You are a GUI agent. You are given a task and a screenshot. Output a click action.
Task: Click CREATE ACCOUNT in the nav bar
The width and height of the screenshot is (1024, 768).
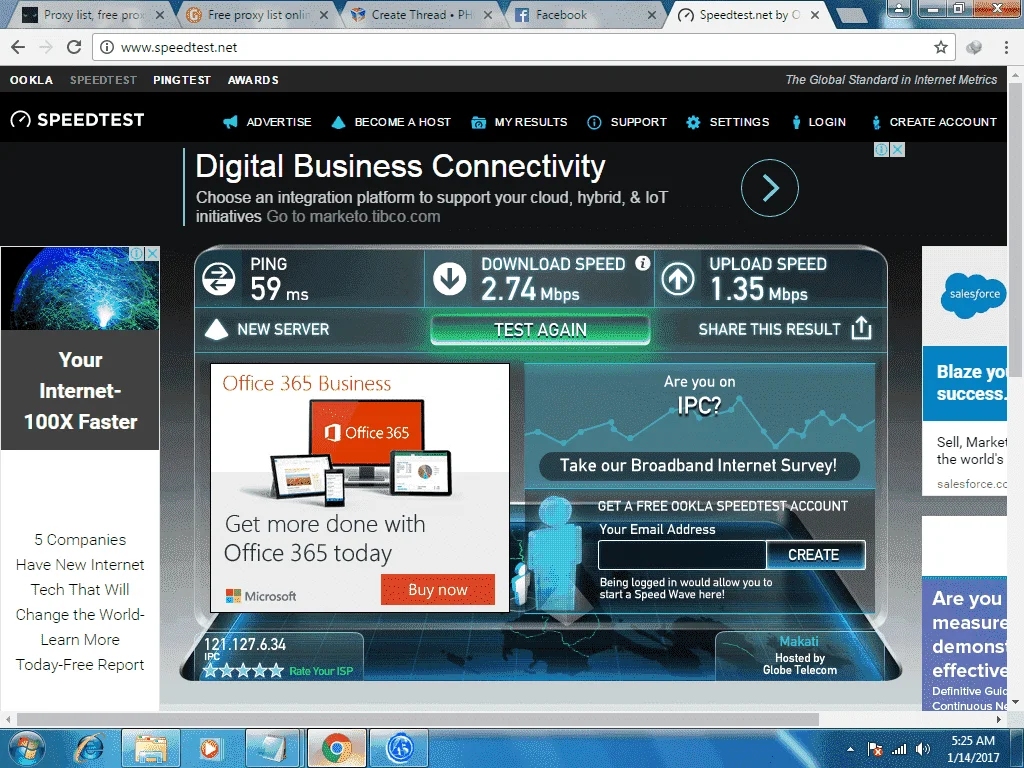tap(934, 122)
